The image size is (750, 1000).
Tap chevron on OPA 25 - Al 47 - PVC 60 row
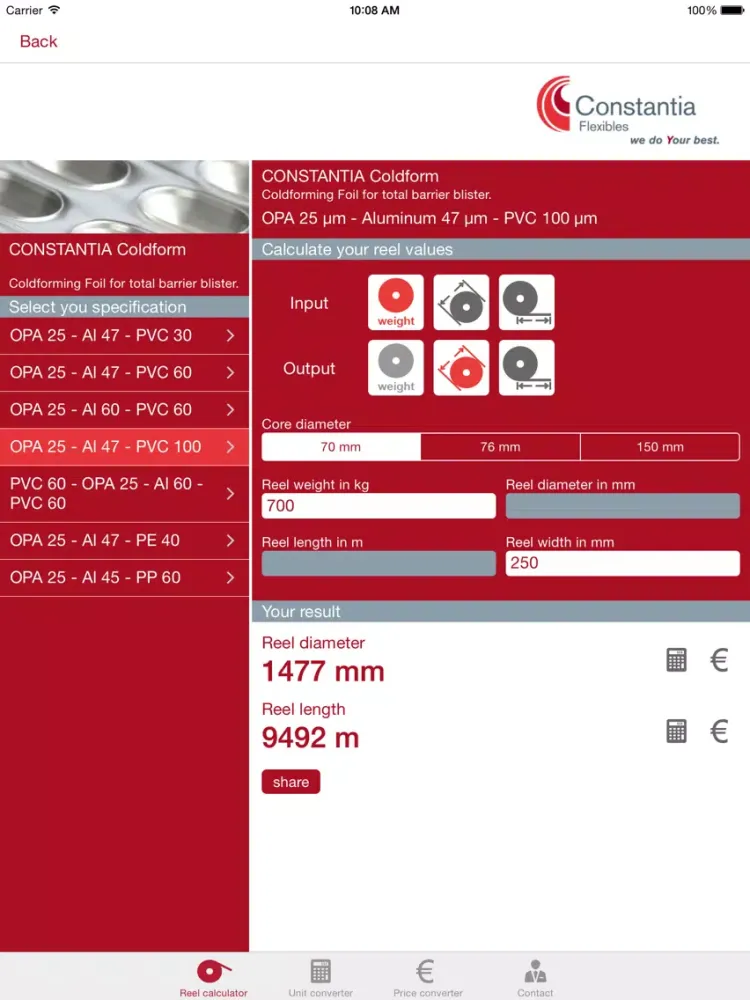230,373
